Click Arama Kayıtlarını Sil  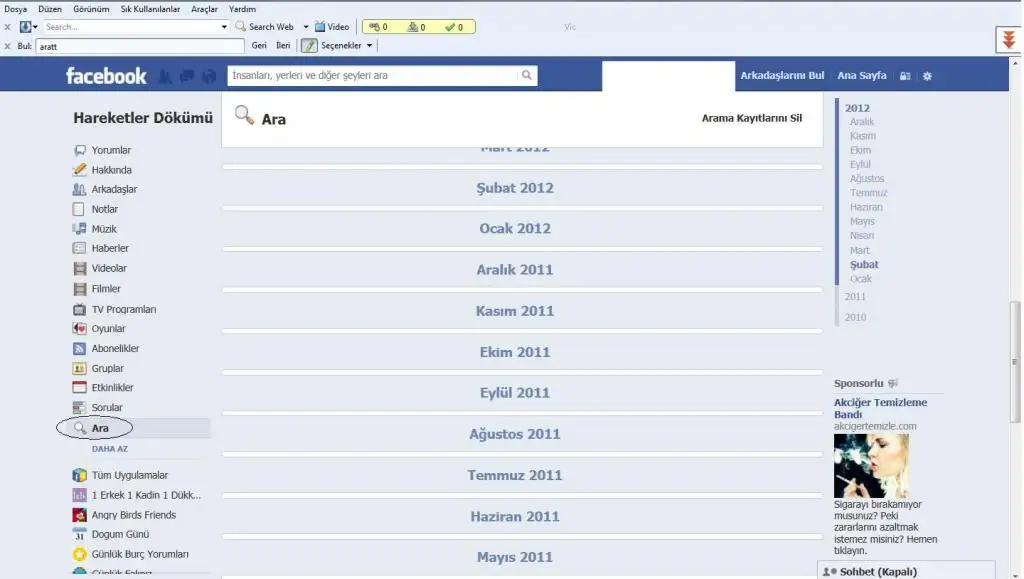coord(752,118)
